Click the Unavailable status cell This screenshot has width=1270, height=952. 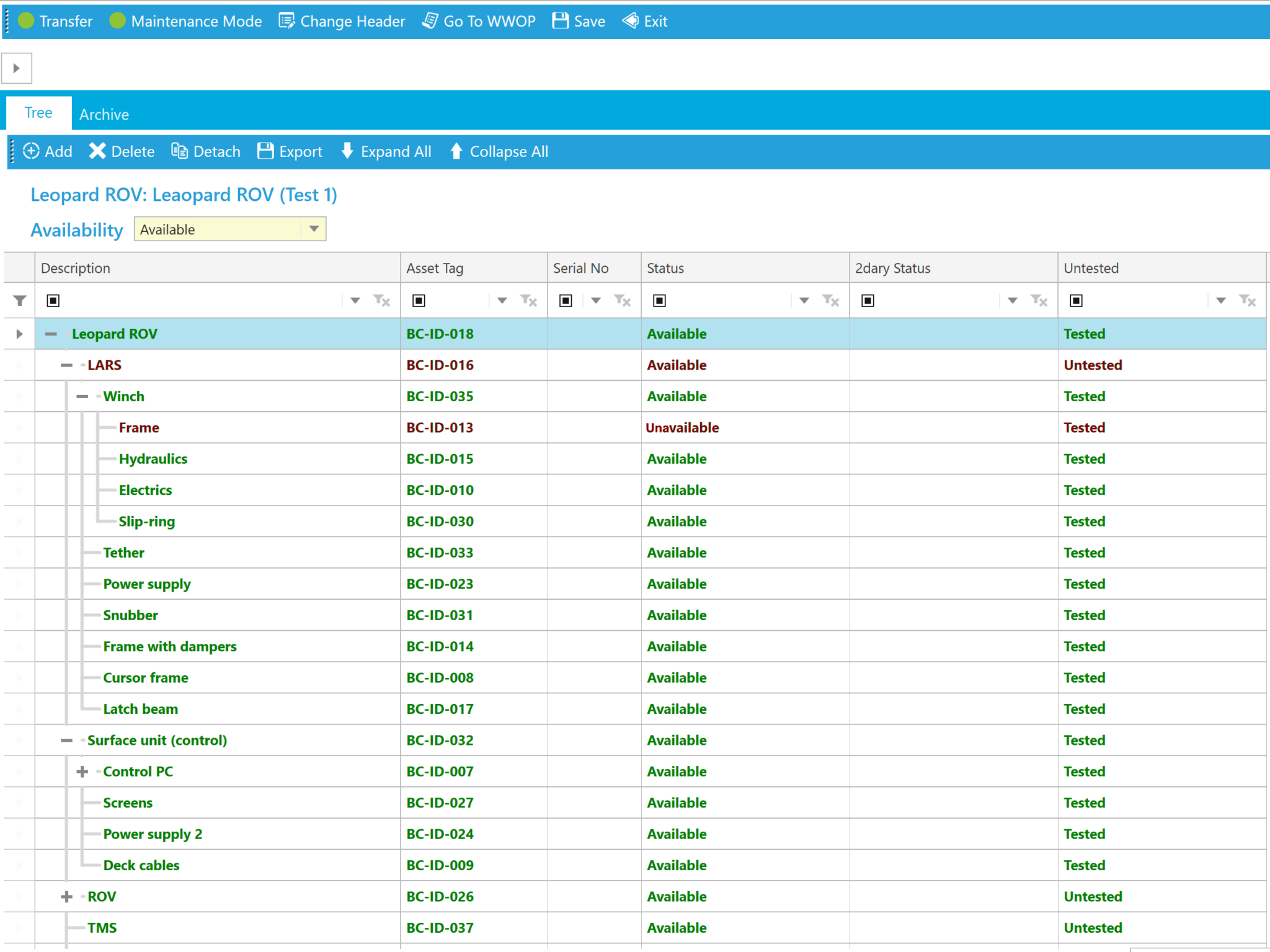(x=745, y=428)
